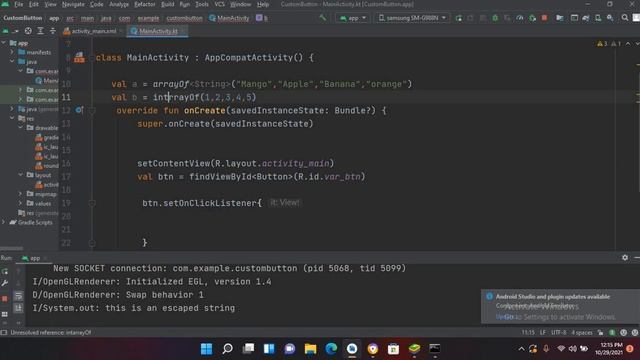Select the MainActivity.kt editor tab
The image size is (640, 360).
(x=158, y=31)
